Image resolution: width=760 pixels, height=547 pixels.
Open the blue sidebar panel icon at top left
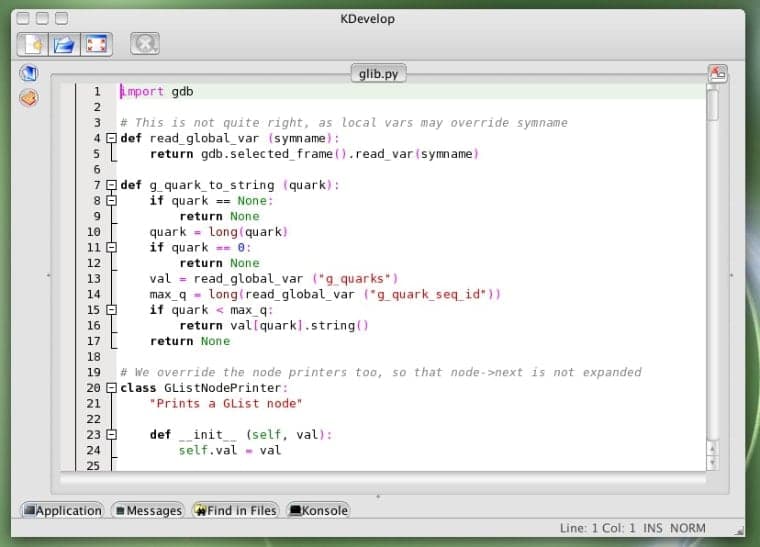29,74
